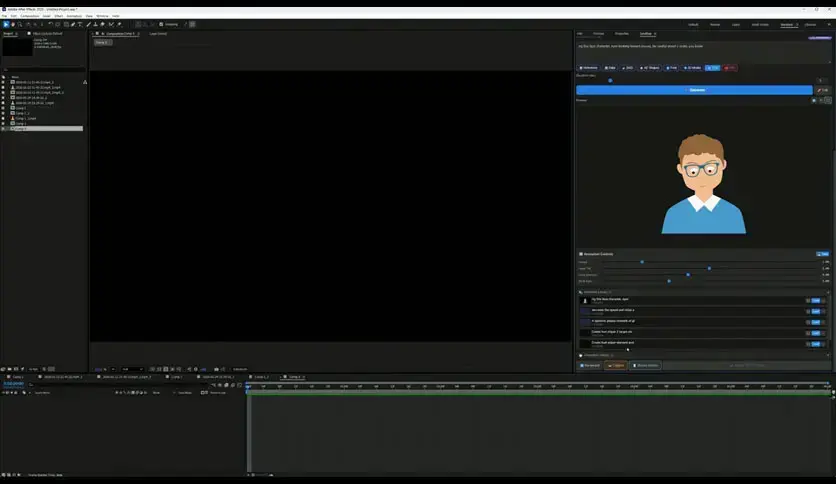Viewport: 836px width, 484px height.
Task: Select the Rectangle shape tool
Action: (x=66, y=24)
